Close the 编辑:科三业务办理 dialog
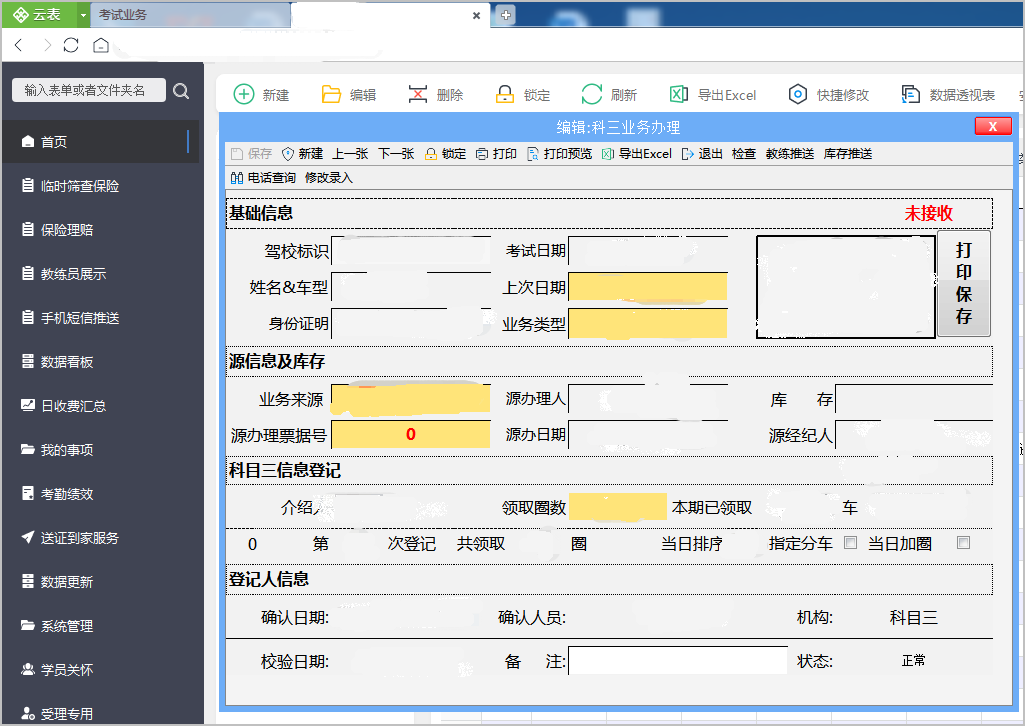 992,126
